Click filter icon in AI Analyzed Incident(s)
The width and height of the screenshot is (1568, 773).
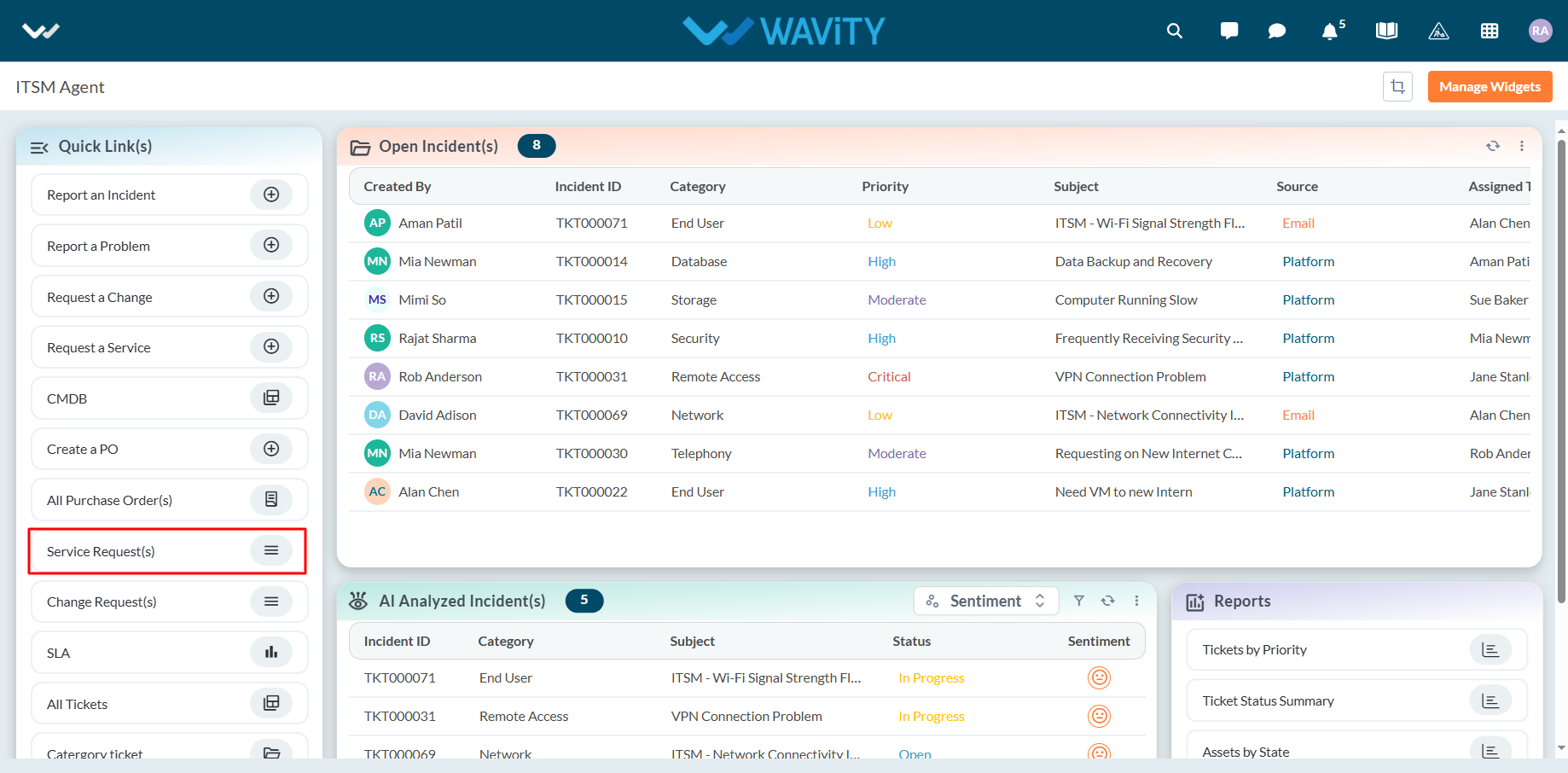(1079, 601)
